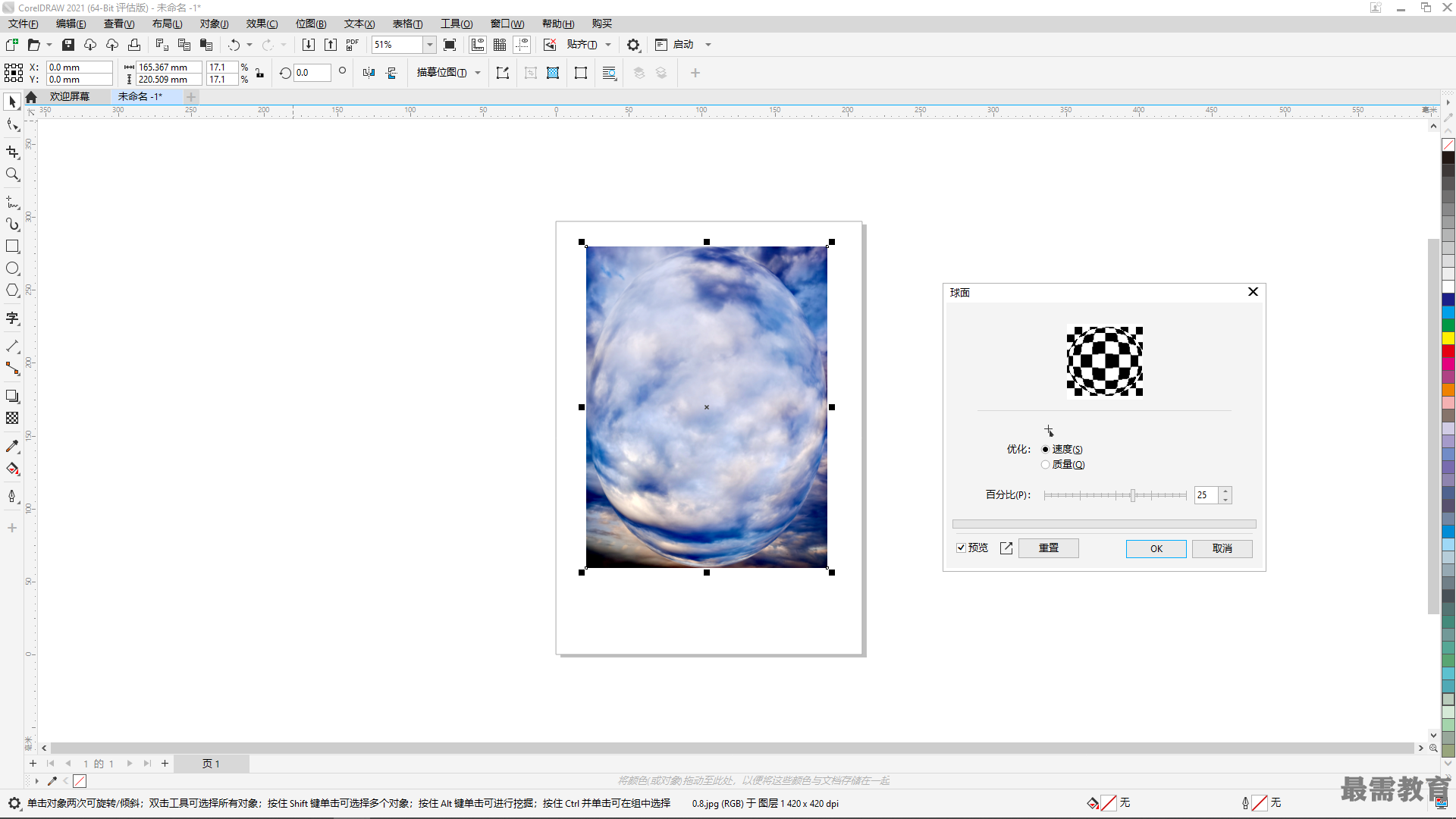1456x819 pixels.
Task: Click the 百分比 slider handle
Action: click(x=1132, y=495)
